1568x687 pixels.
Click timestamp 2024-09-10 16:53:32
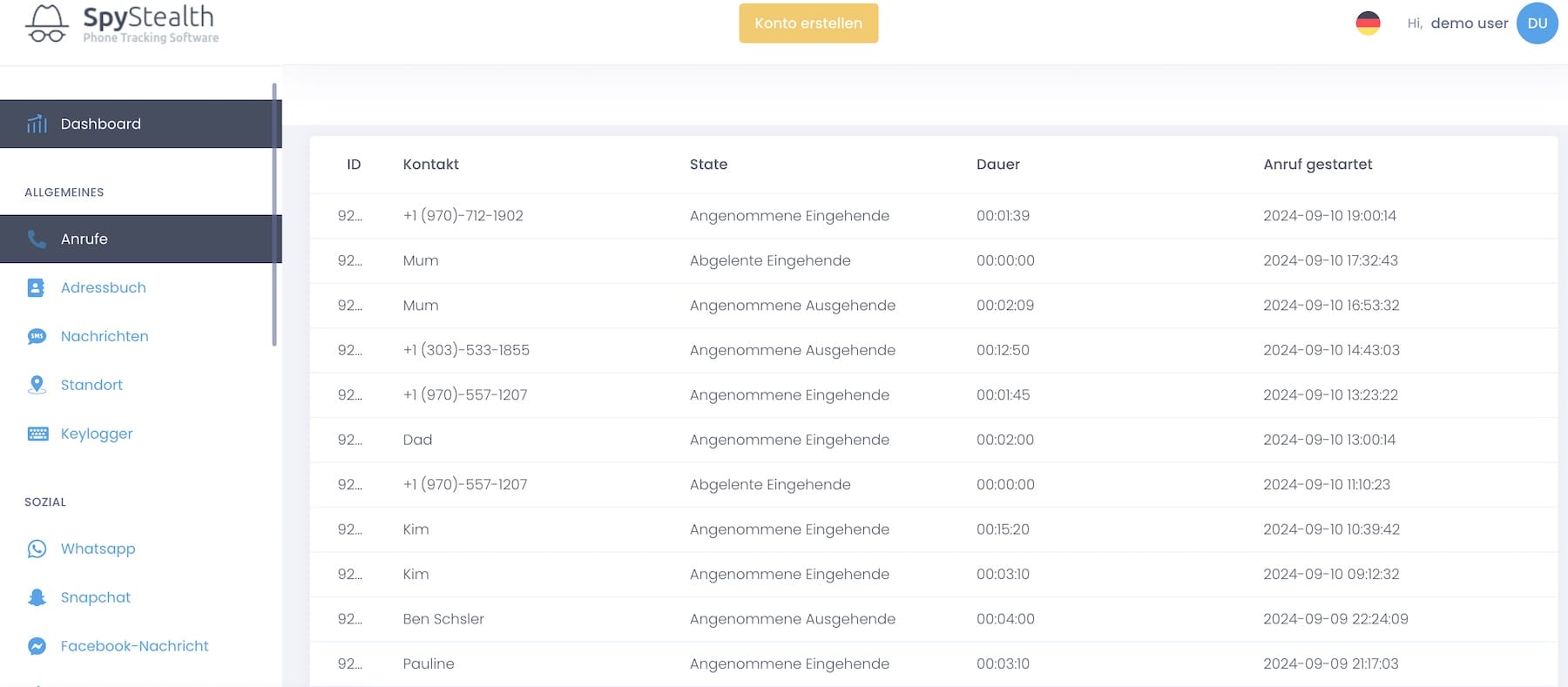(x=1331, y=306)
